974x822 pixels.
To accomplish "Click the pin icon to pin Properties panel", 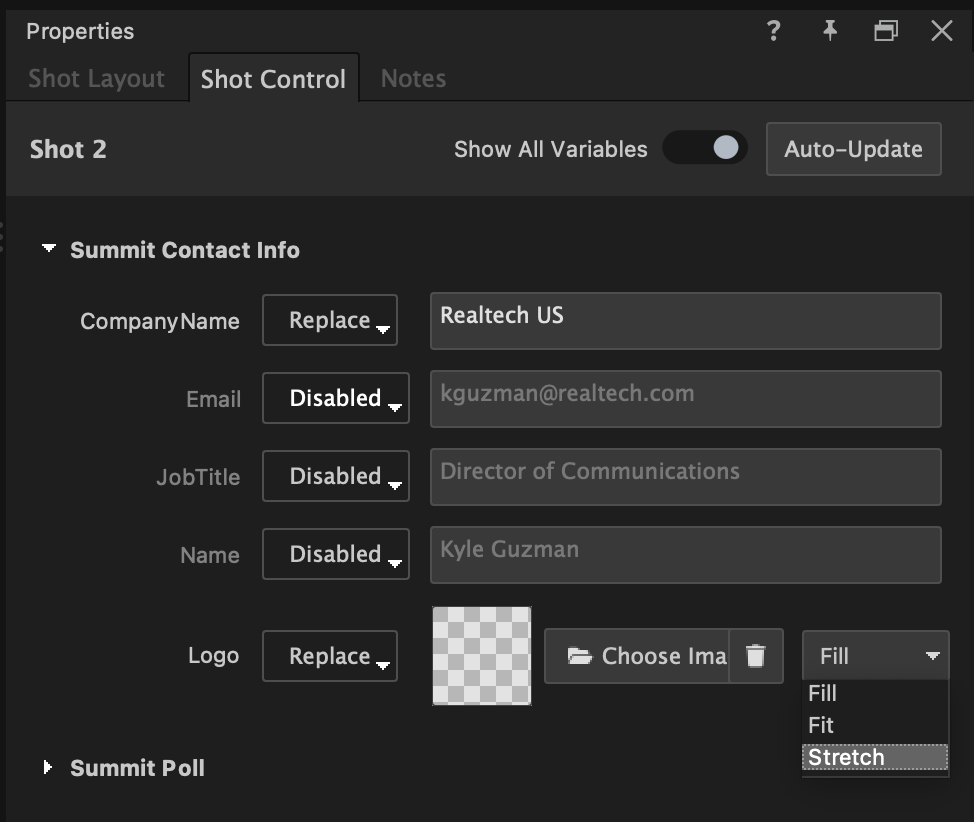I will [829, 31].
